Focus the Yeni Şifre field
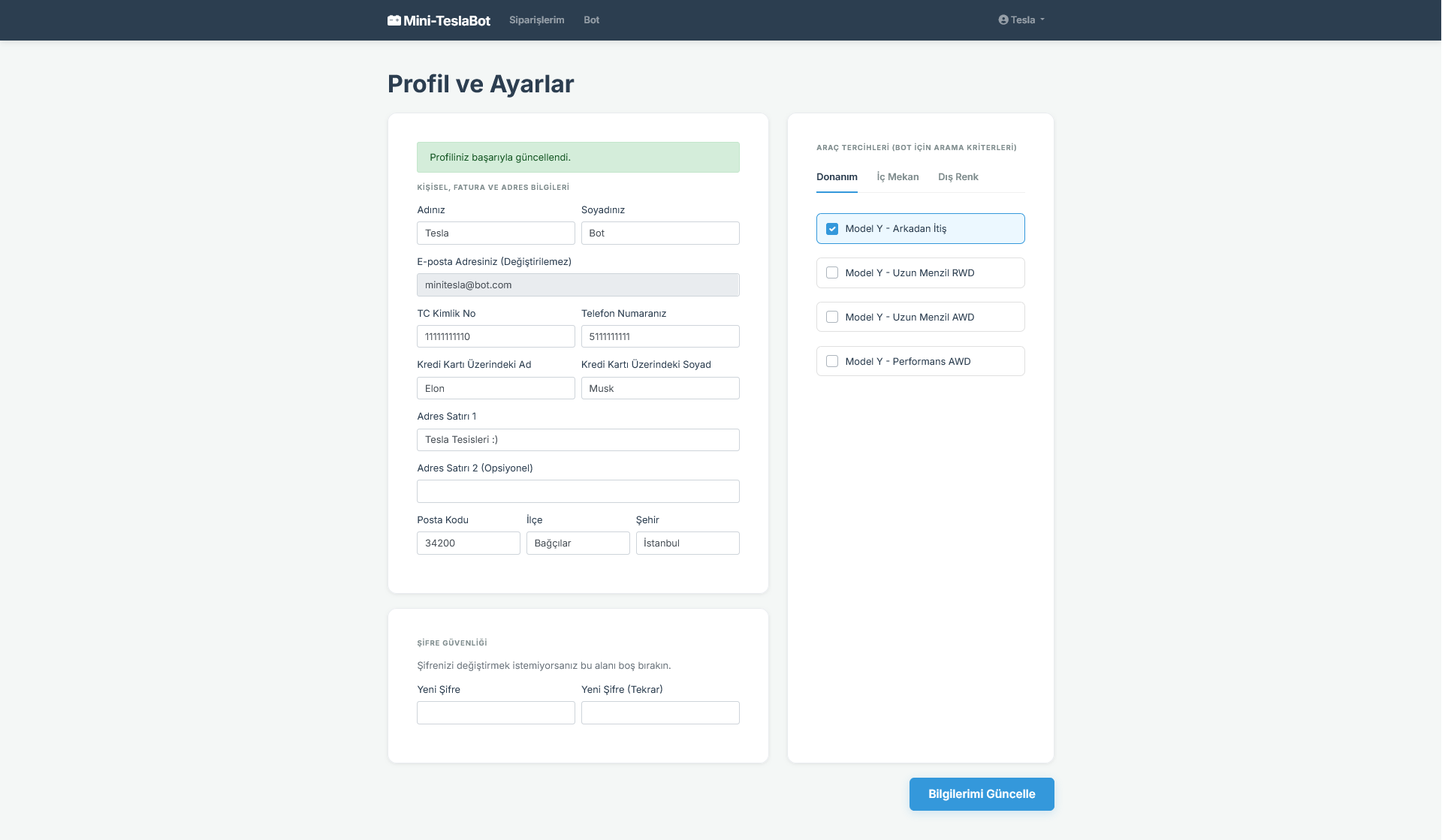This screenshot has width=1442, height=840. click(x=496, y=713)
